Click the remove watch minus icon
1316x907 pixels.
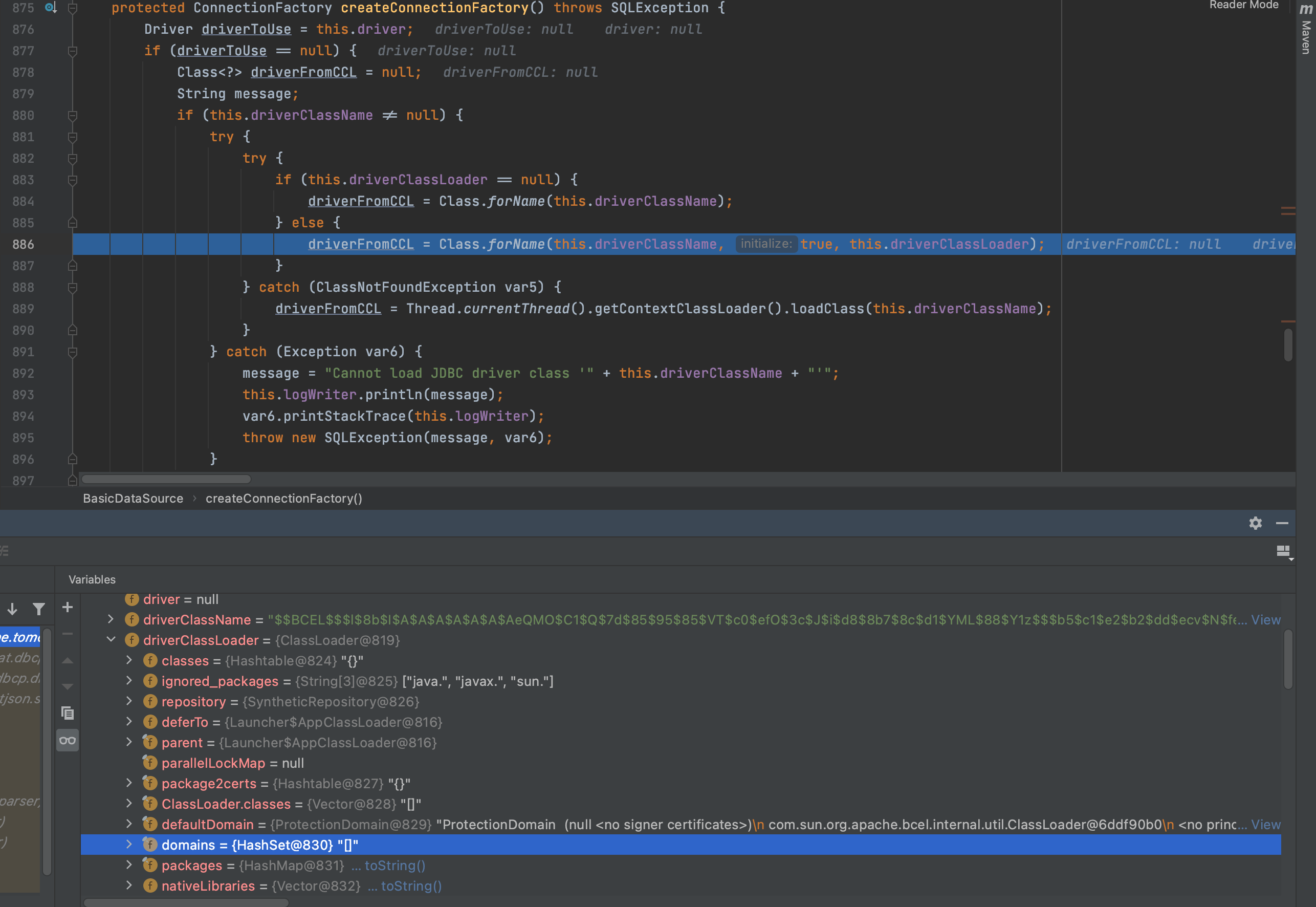click(67, 634)
